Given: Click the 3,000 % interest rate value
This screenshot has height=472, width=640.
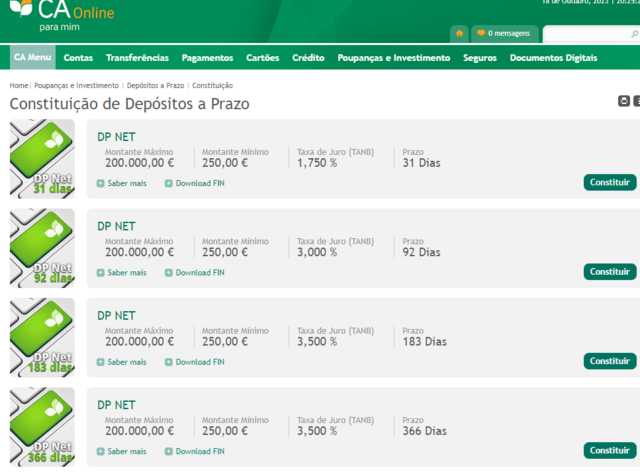Looking at the screenshot, I should point(317,252).
